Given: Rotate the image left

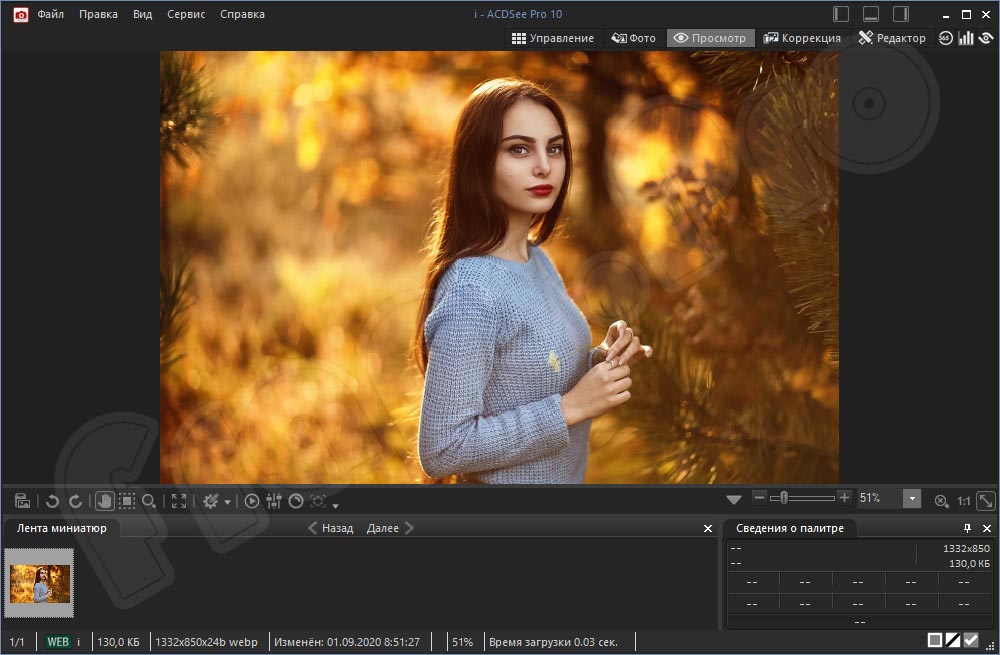Looking at the screenshot, I should (x=53, y=501).
